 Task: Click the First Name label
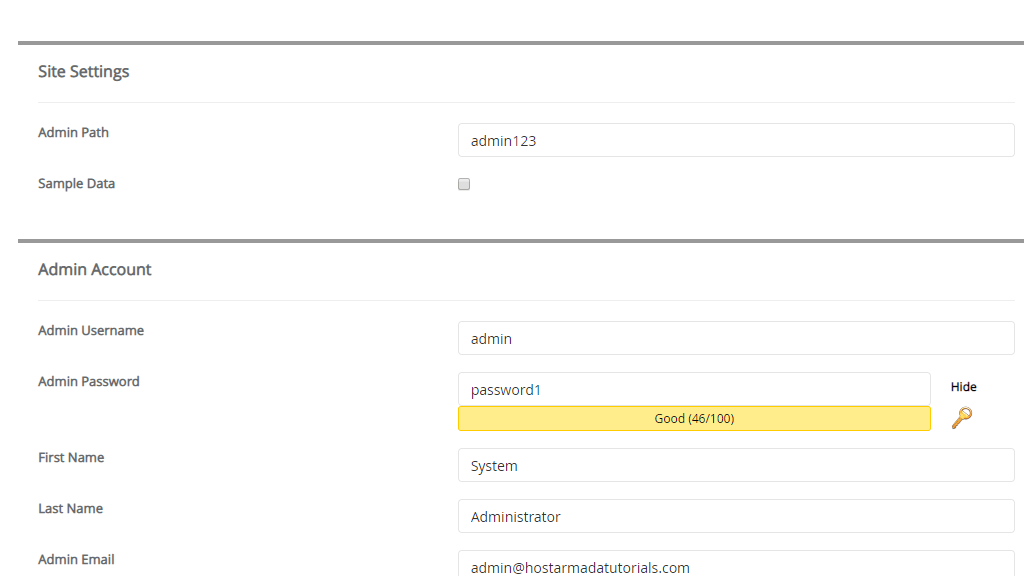coord(71,458)
